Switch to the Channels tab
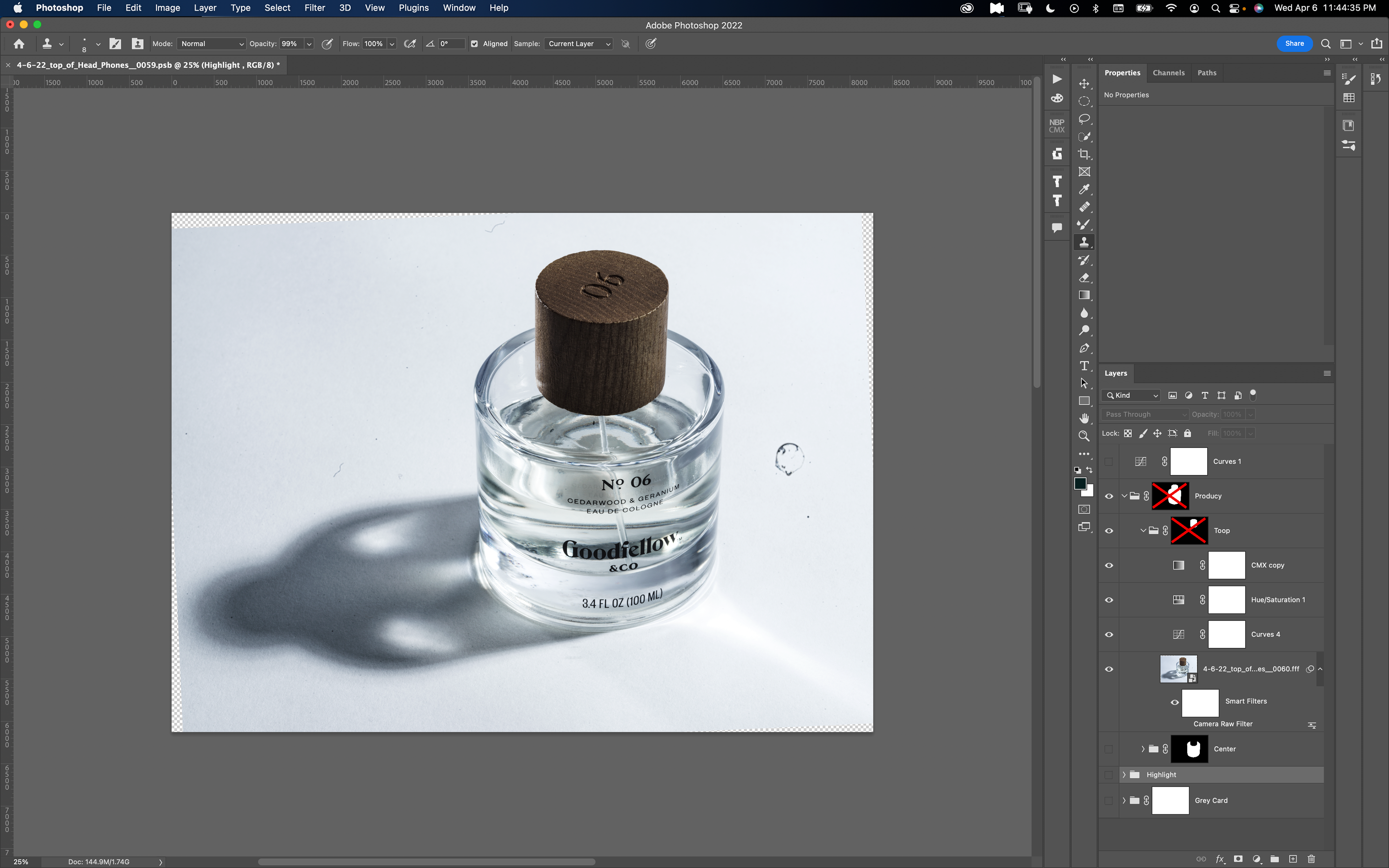The width and height of the screenshot is (1389, 868). [x=1168, y=73]
